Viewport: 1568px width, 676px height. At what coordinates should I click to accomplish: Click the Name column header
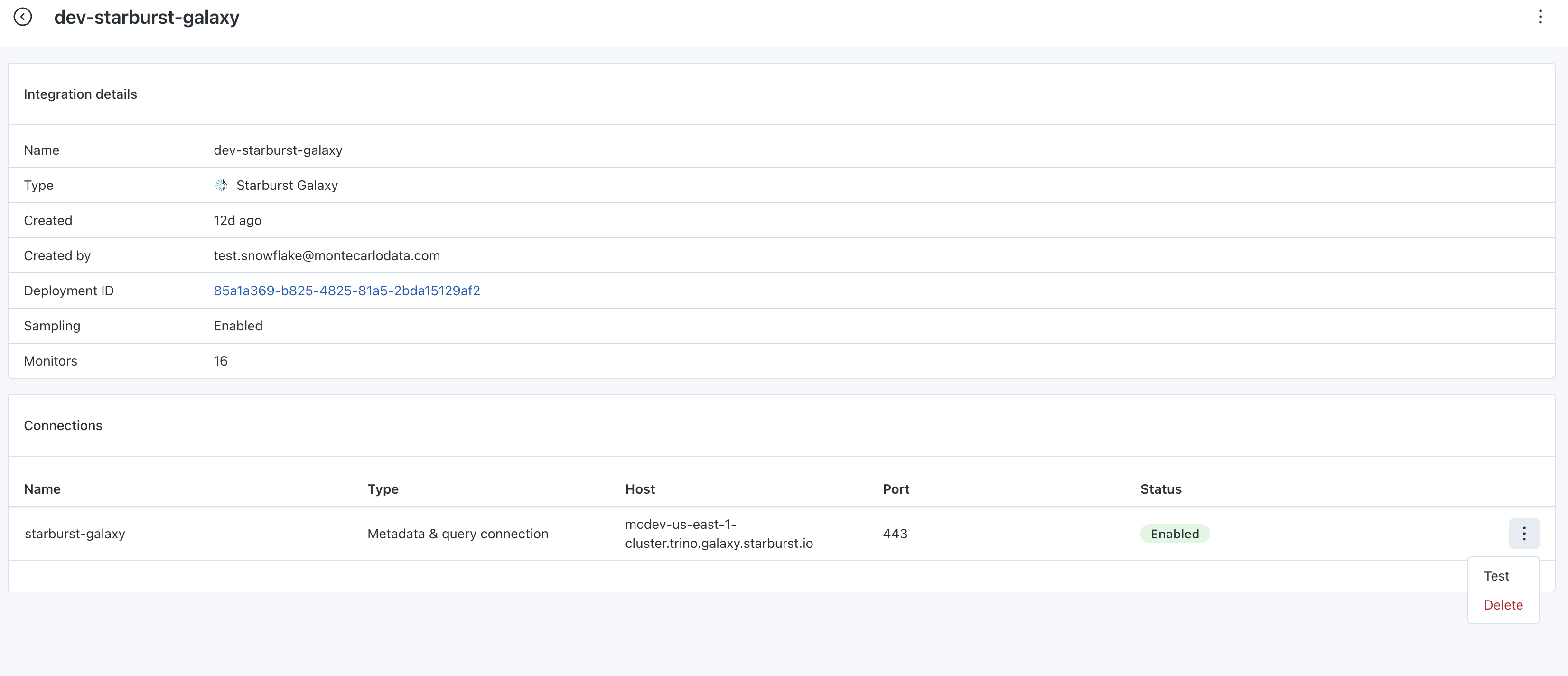click(42, 489)
